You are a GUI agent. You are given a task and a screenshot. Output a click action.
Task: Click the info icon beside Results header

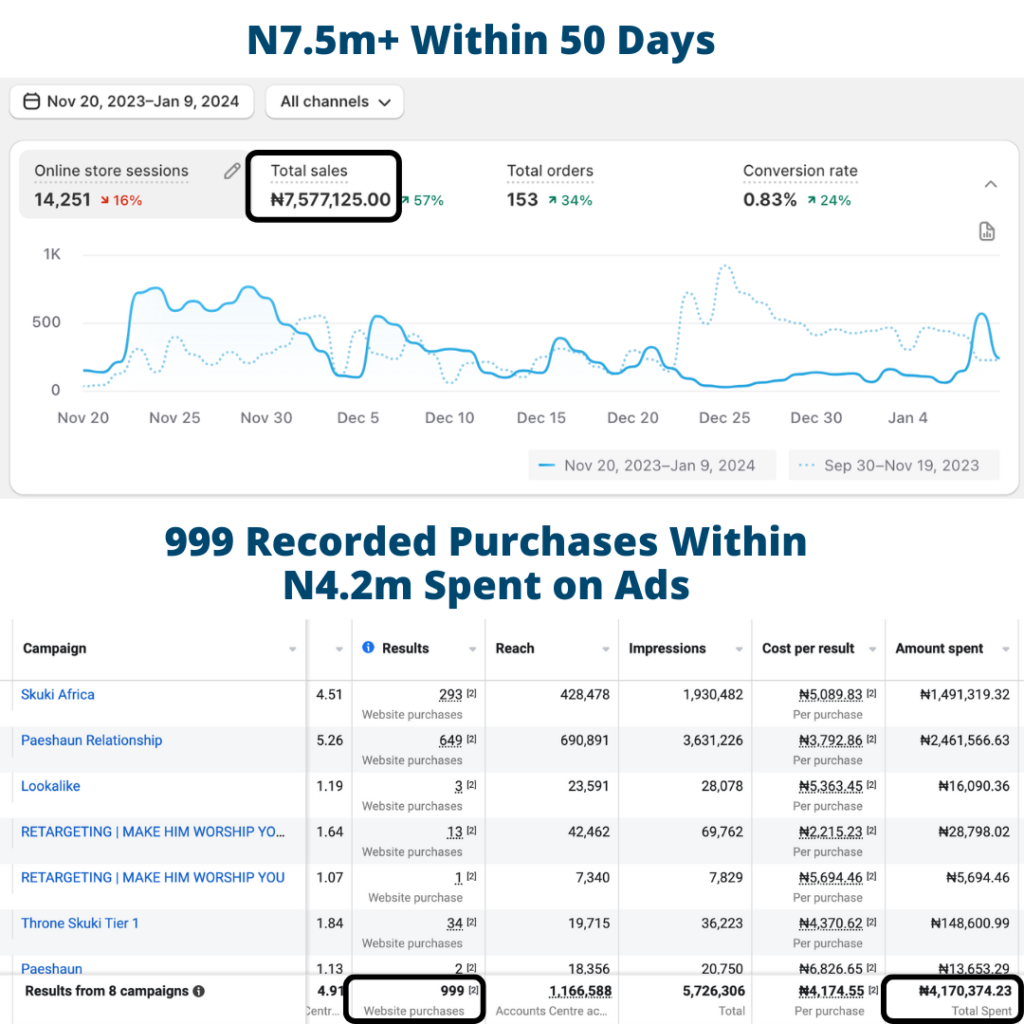(x=368, y=648)
